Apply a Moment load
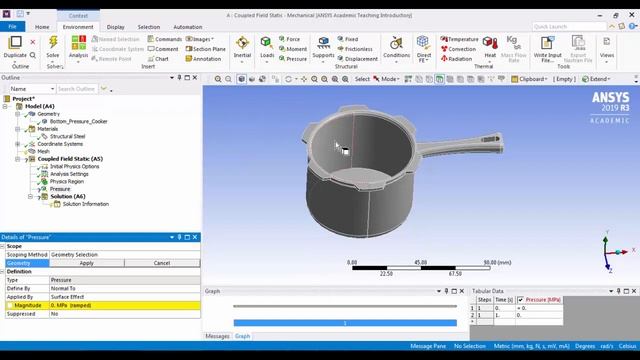This screenshot has height=360, width=640. pyautogui.click(x=293, y=49)
